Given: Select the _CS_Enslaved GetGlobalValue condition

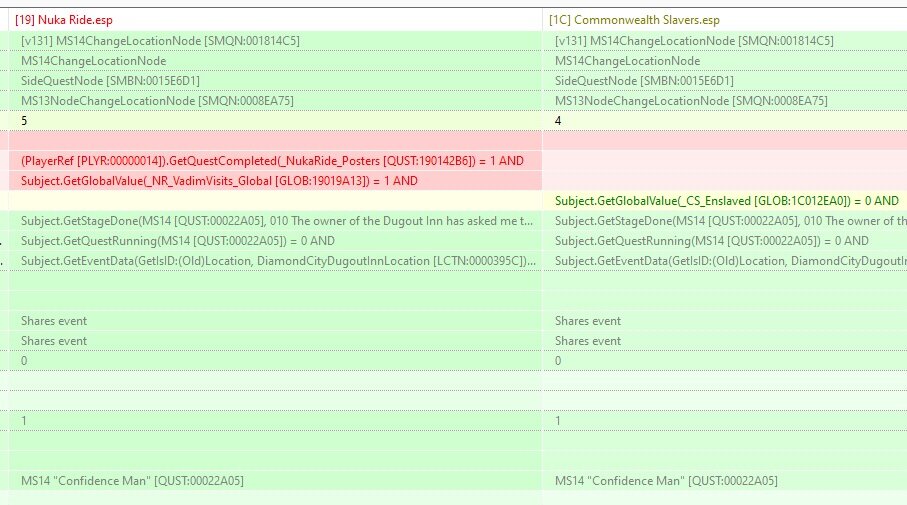Looking at the screenshot, I should (725, 201).
